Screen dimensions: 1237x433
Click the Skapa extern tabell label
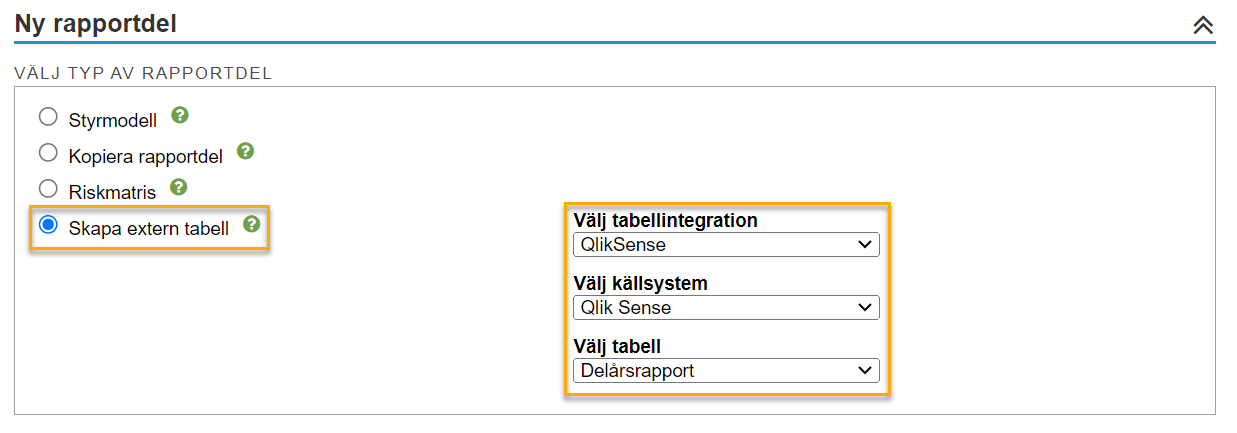[x=149, y=229]
